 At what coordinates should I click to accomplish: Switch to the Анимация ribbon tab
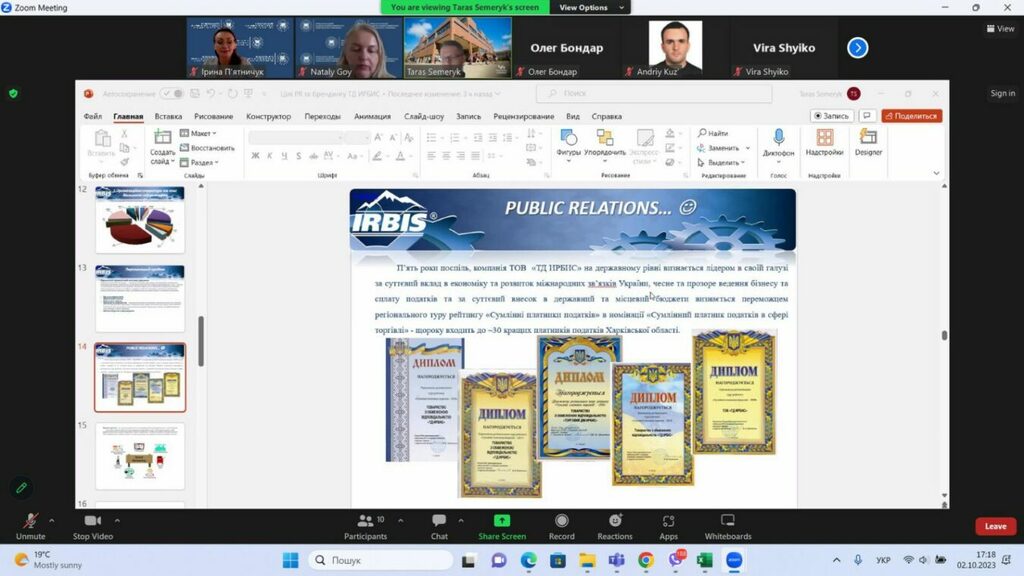tap(372, 116)
